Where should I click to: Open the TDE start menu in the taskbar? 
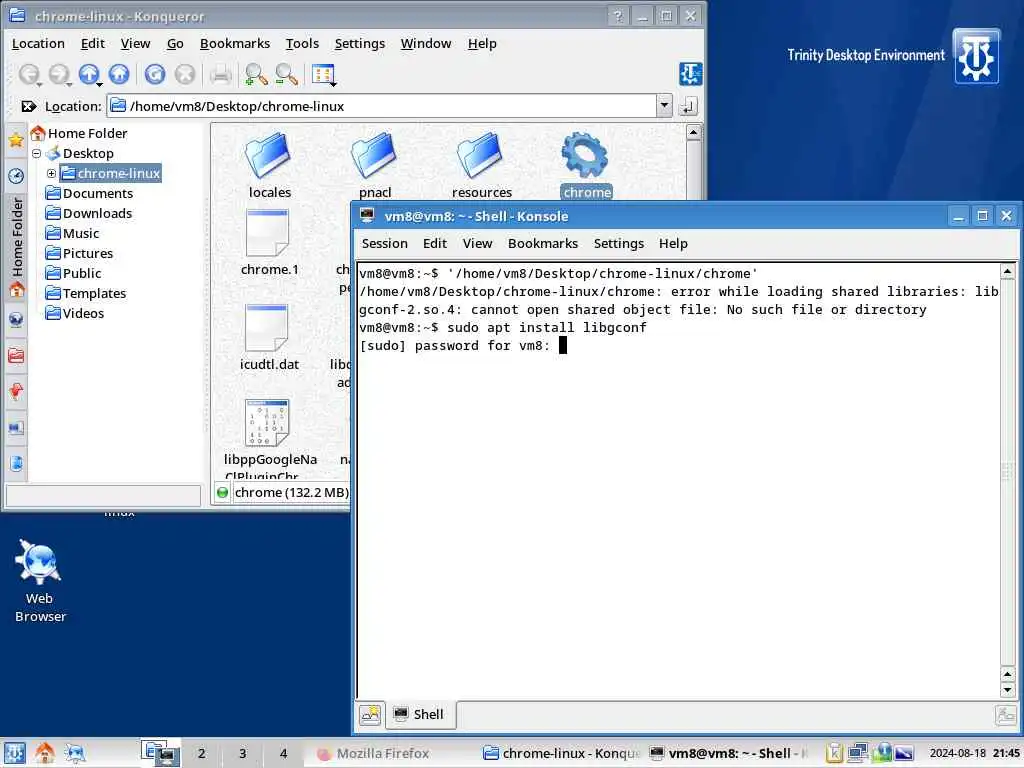click(x=14, y=754)
